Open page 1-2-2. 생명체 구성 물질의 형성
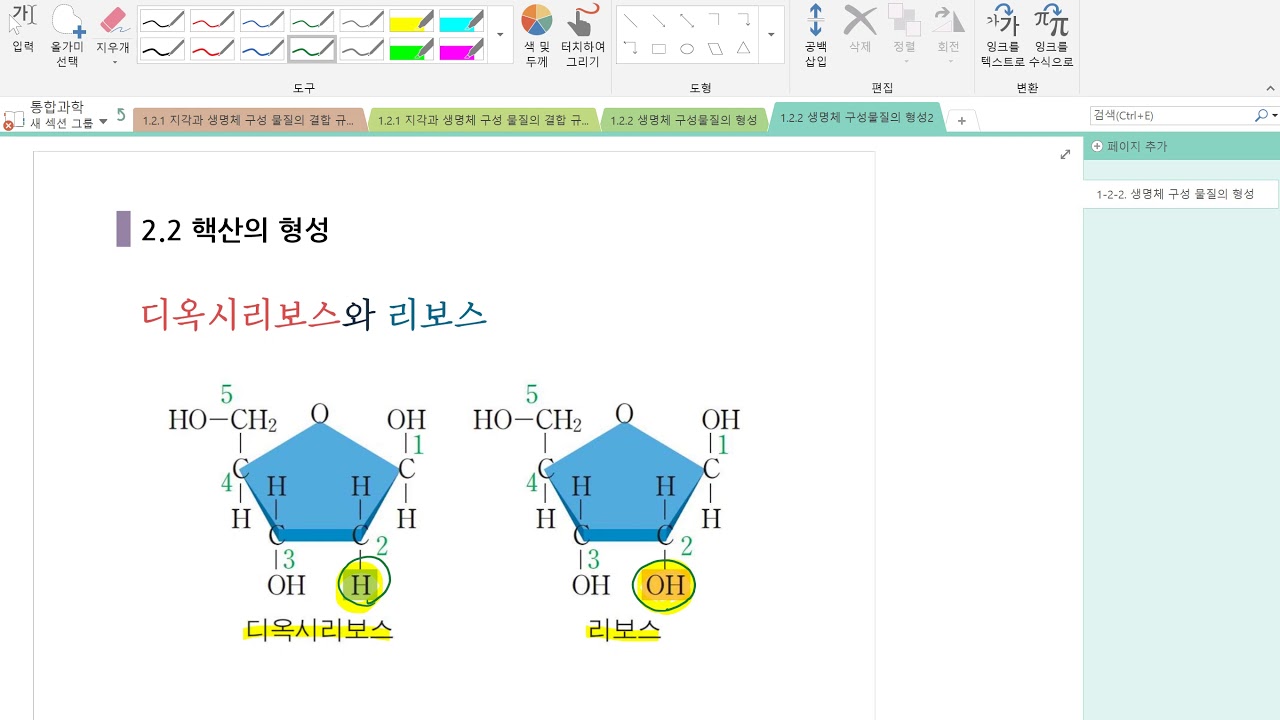1280x720 pixels. (1180, 194)
